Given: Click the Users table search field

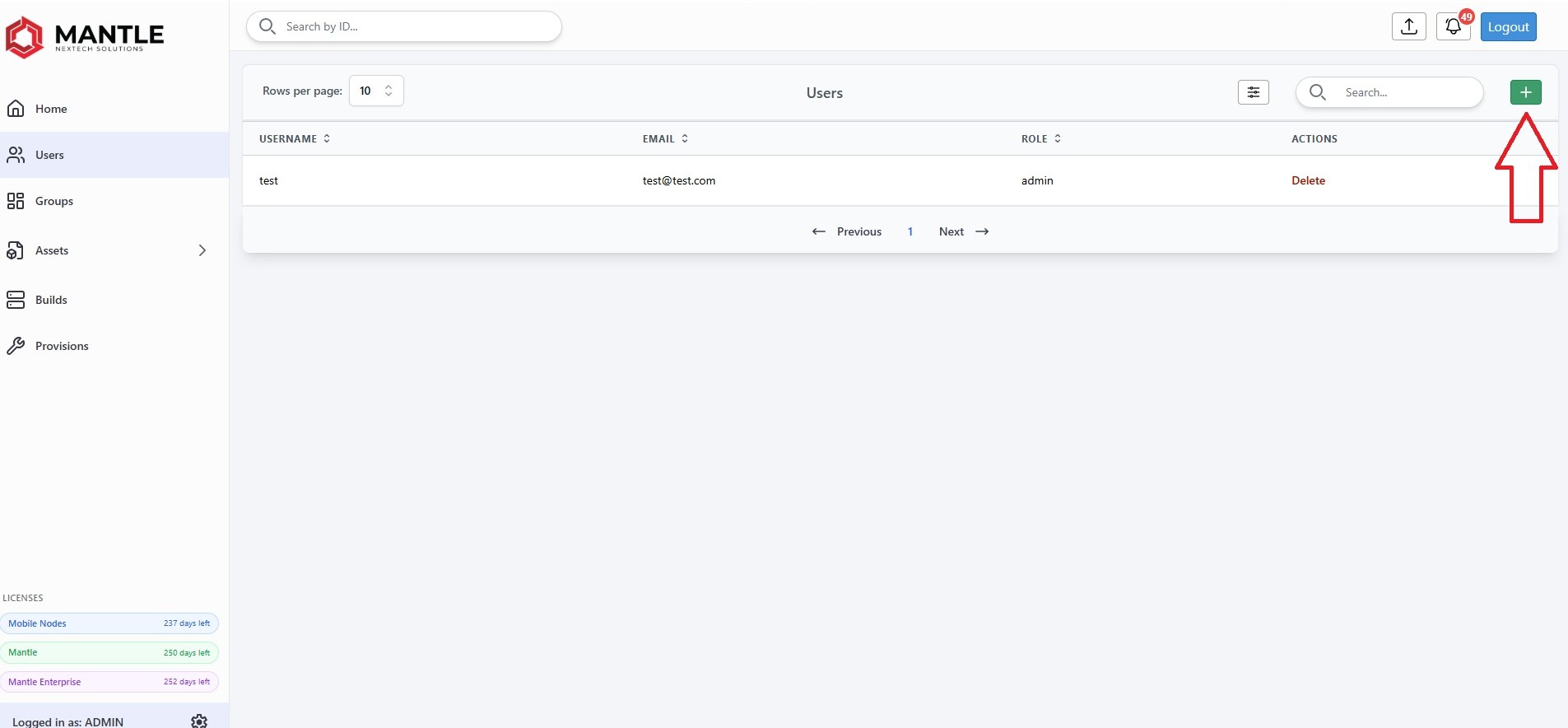Looking at the screenshot, I should (1389, 92).
